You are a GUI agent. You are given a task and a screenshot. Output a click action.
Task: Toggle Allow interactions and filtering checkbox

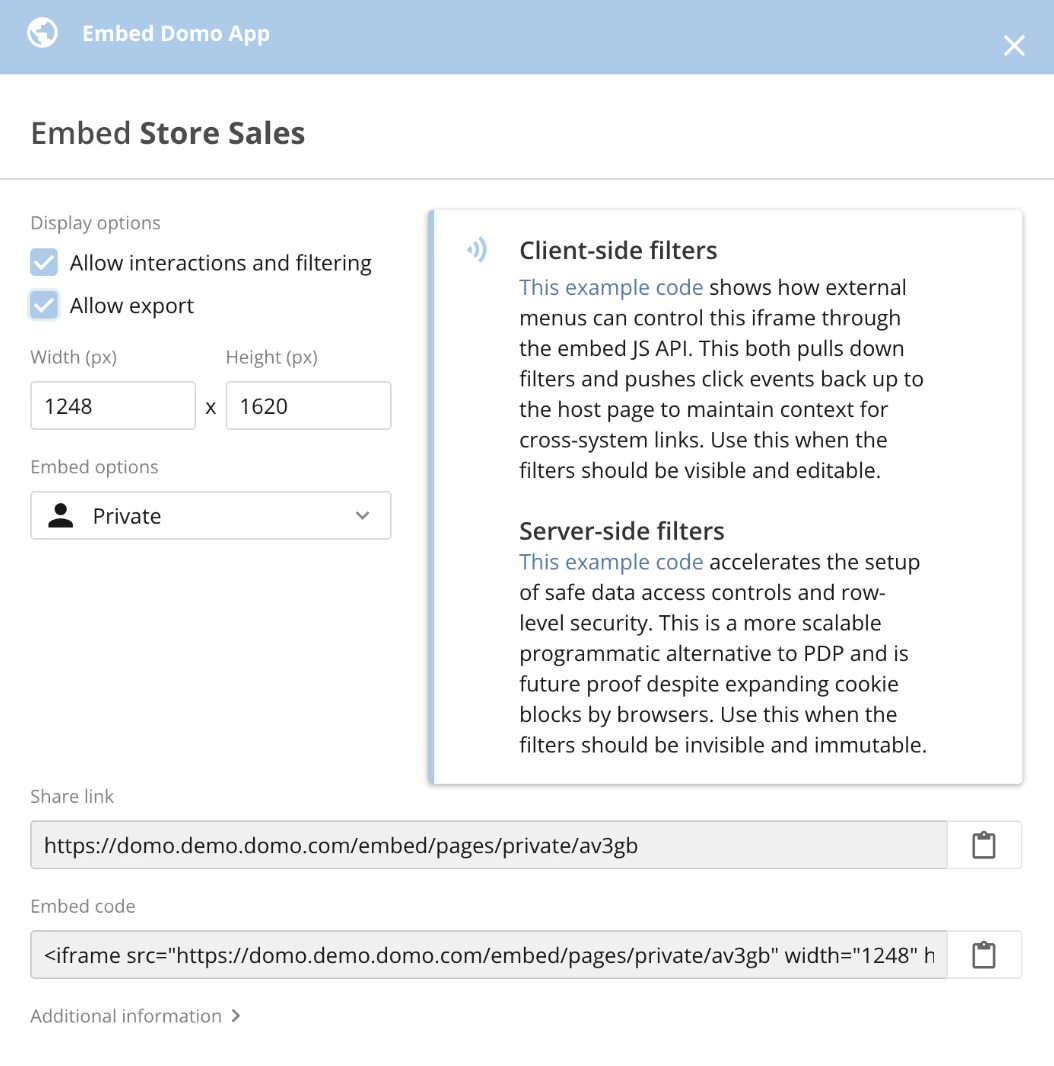pos(44,262)
